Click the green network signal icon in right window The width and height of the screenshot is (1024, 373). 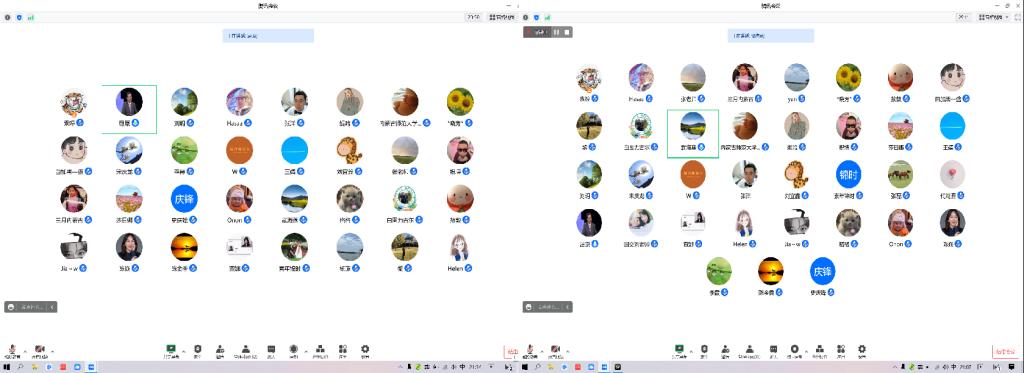pyautogui.click(x=547, y=17)
